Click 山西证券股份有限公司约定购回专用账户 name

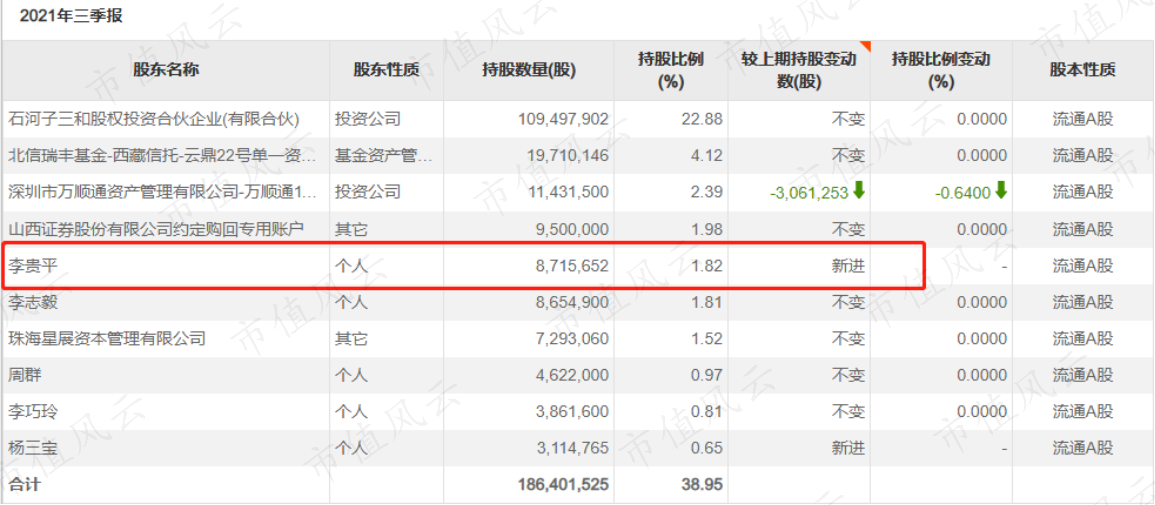[x=155, y=230]
